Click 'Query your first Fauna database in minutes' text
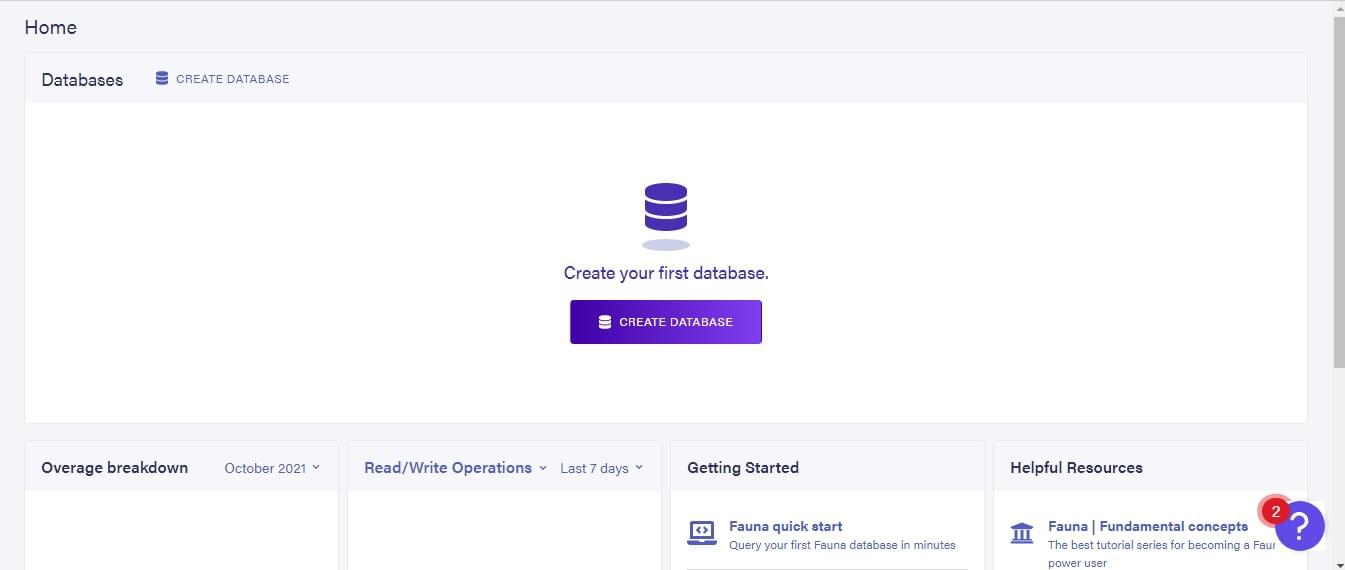This screenshot has width=1345, height=570. tap(842, 545)
